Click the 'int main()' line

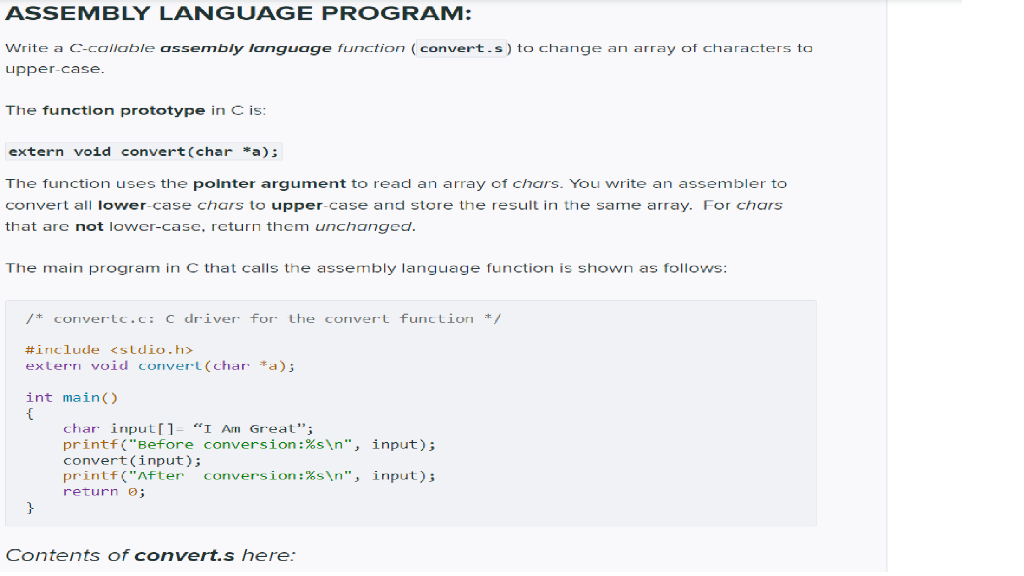(x=72, y=397)
